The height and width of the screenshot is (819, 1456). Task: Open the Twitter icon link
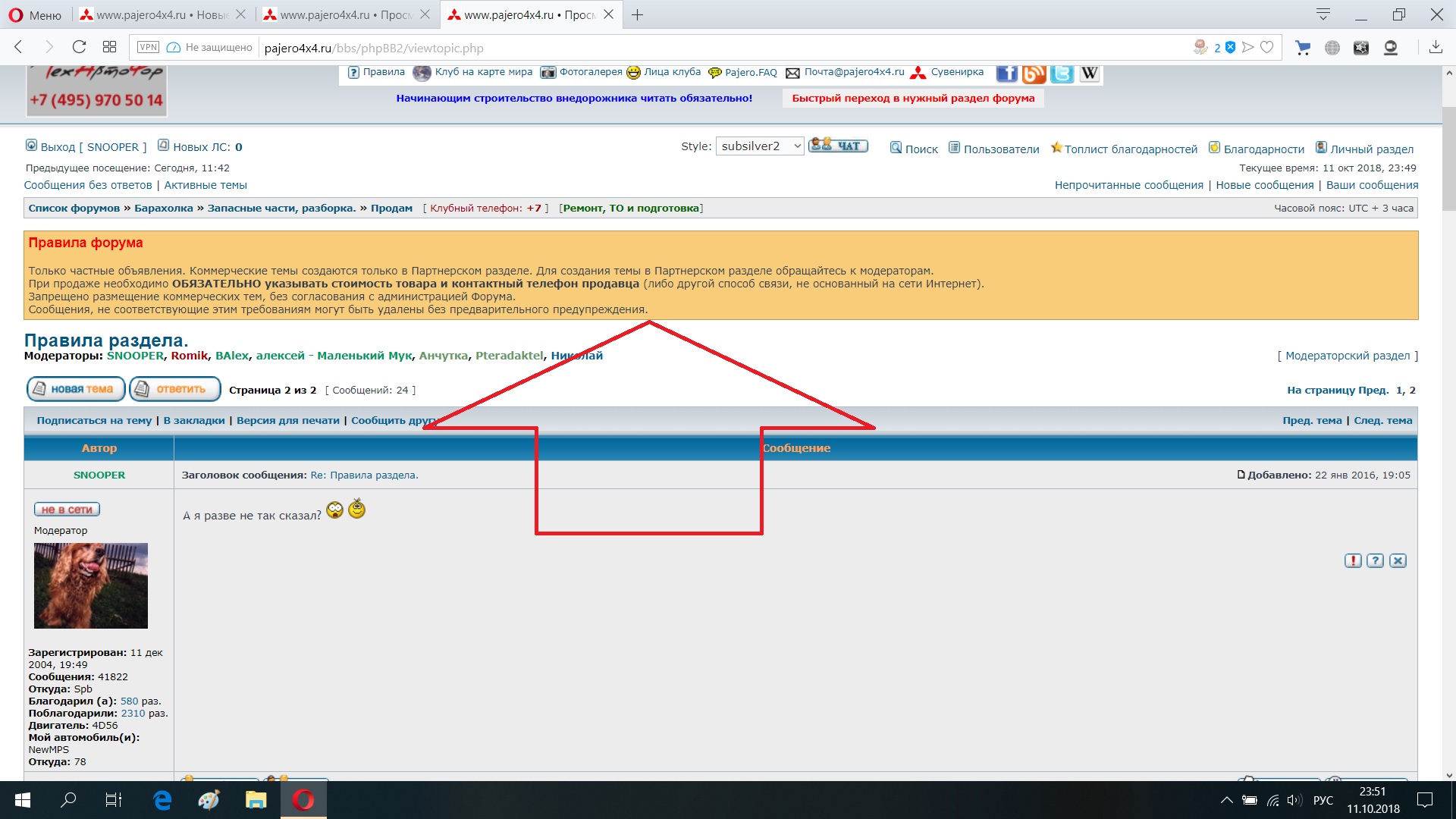(x=1062, y=73)
